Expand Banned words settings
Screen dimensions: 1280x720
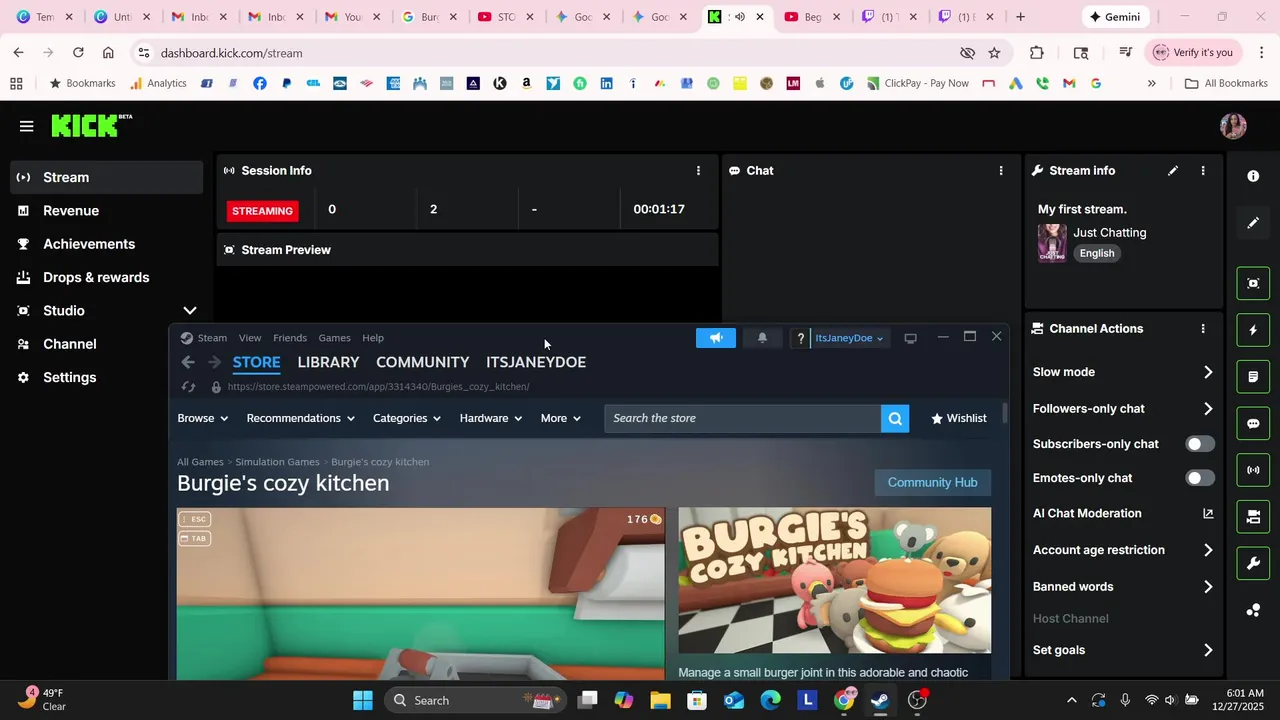(x=1208, y=587)
